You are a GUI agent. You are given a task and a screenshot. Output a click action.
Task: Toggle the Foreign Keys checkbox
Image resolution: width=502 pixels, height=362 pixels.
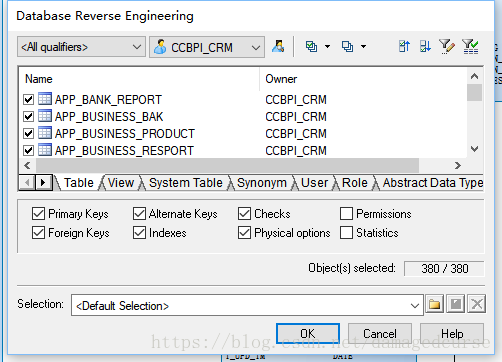pyautogui.click(x=38, y=233)
